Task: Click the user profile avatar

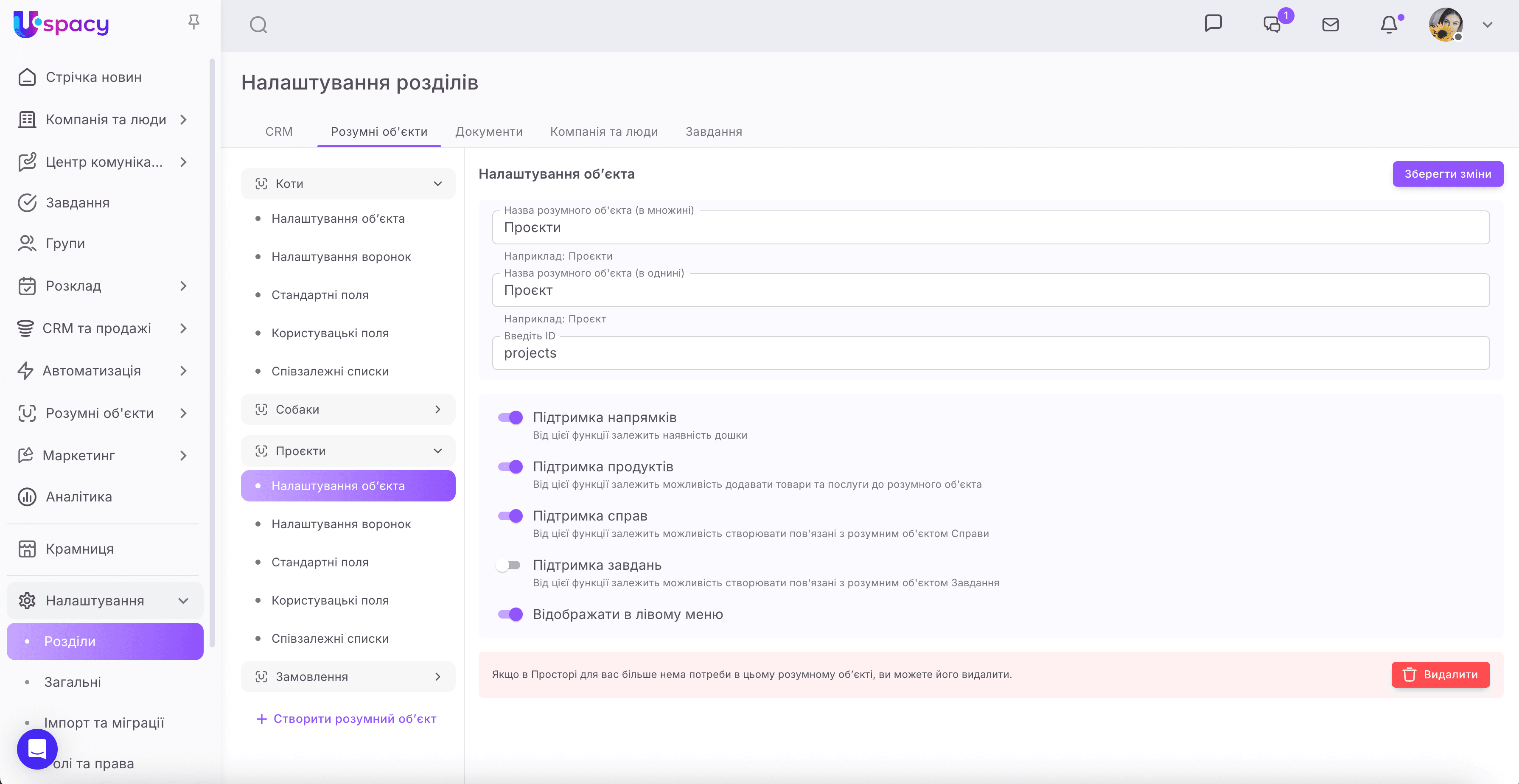Action: (1445, 25)
